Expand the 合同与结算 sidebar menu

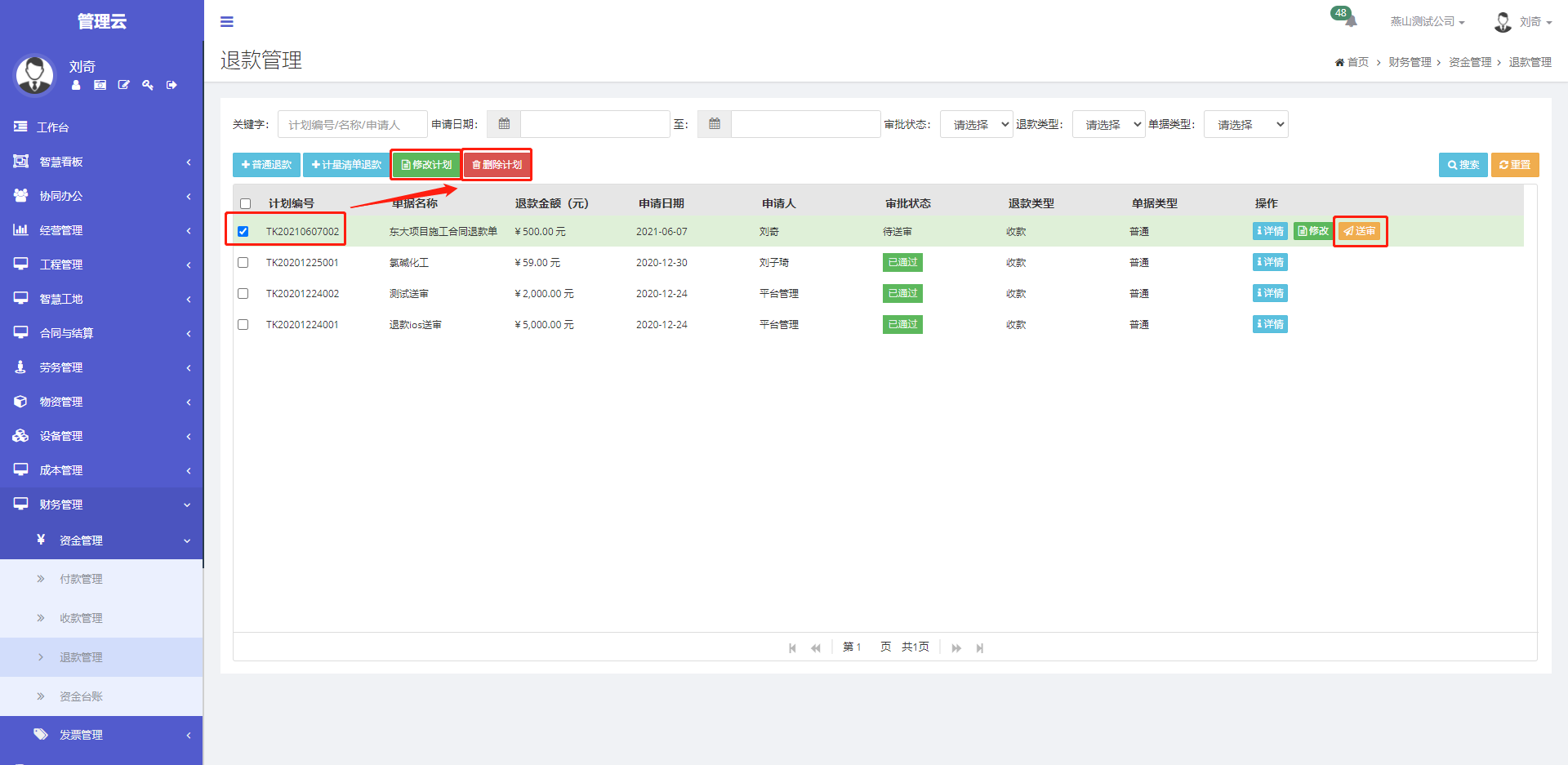(x=101, y=333)
